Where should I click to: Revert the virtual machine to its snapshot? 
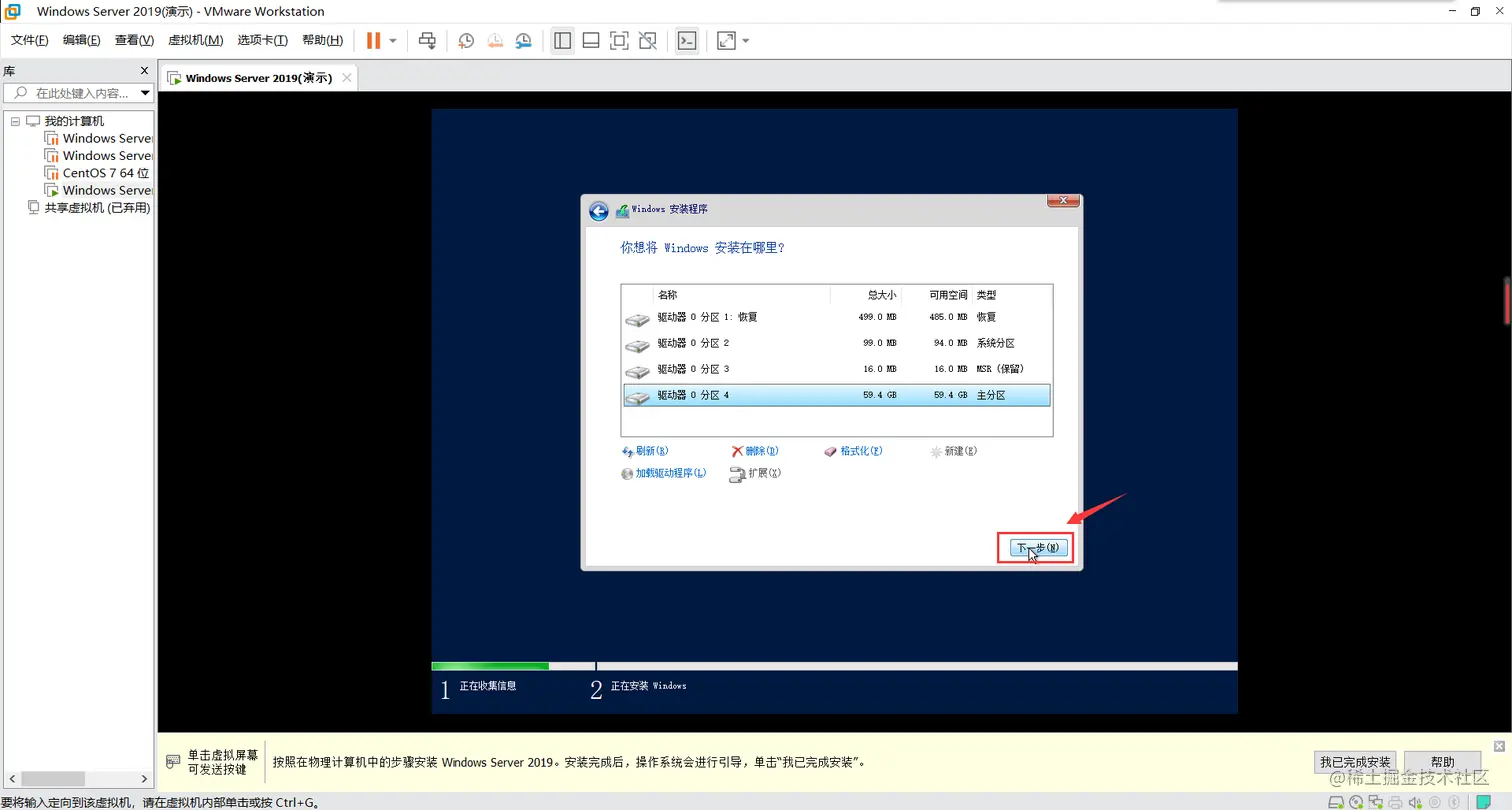495,40
